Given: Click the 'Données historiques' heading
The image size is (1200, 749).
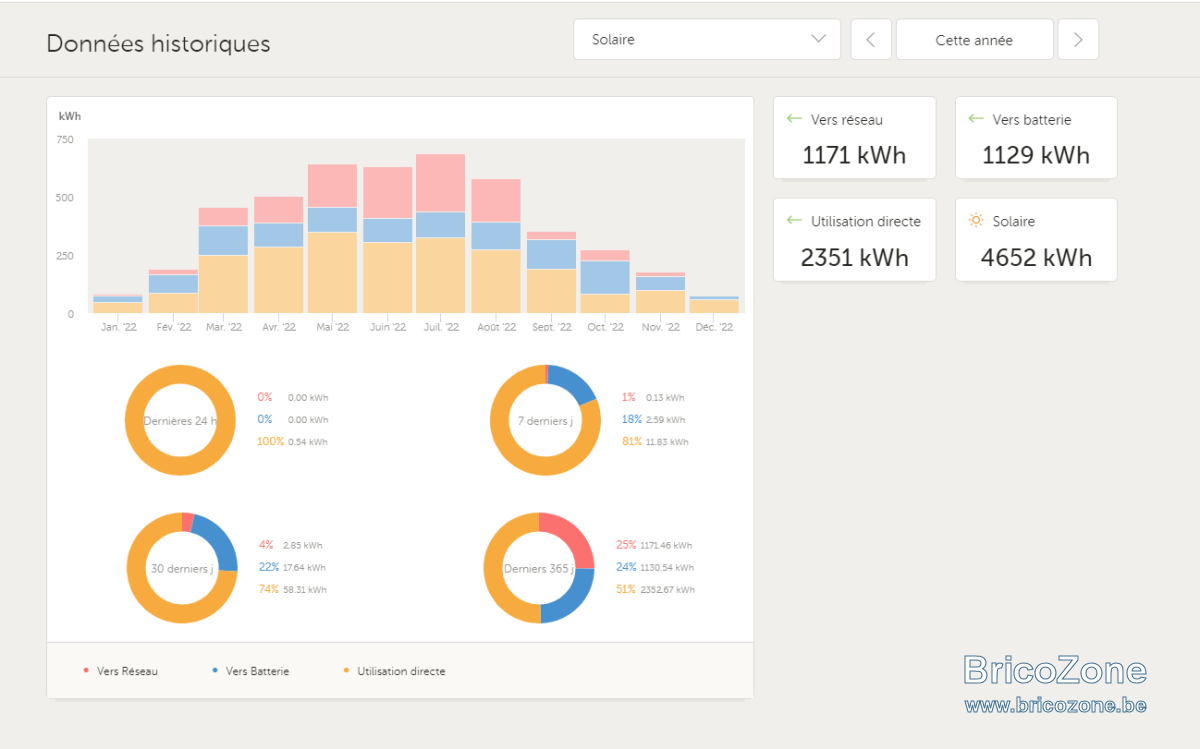Looking at the screenshot, I should 158,44.
